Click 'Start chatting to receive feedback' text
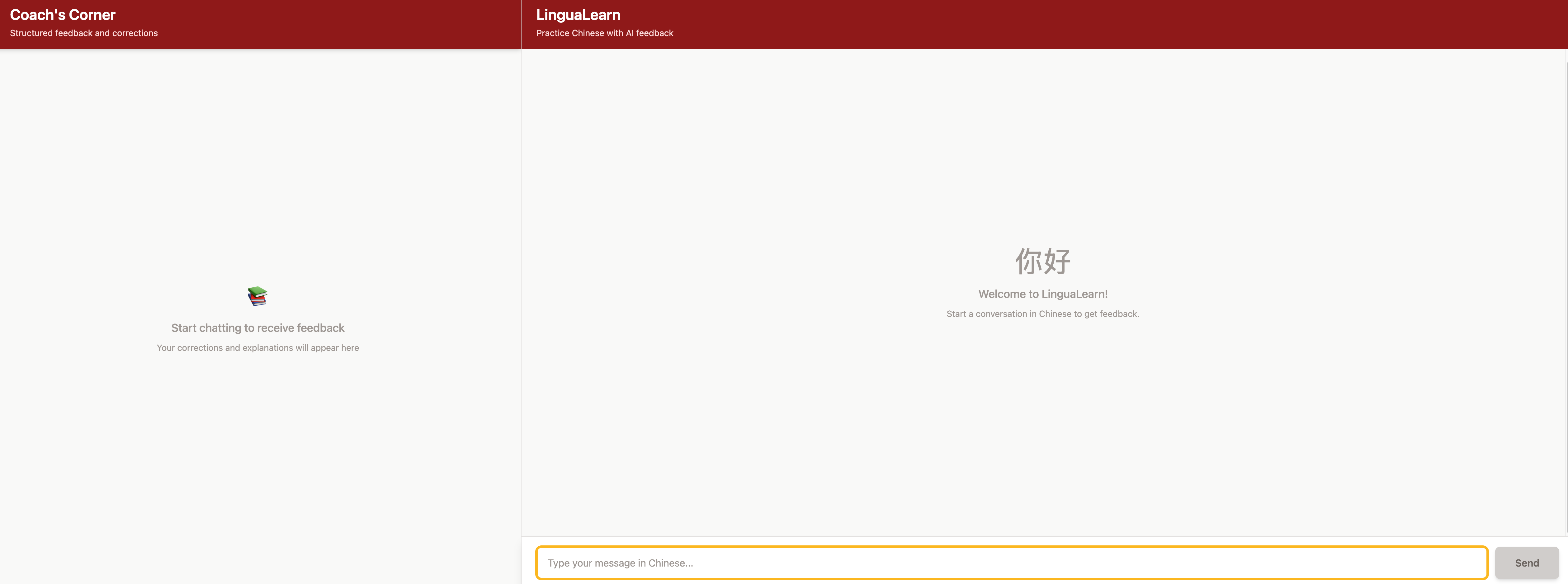 [x=257, y=328]
